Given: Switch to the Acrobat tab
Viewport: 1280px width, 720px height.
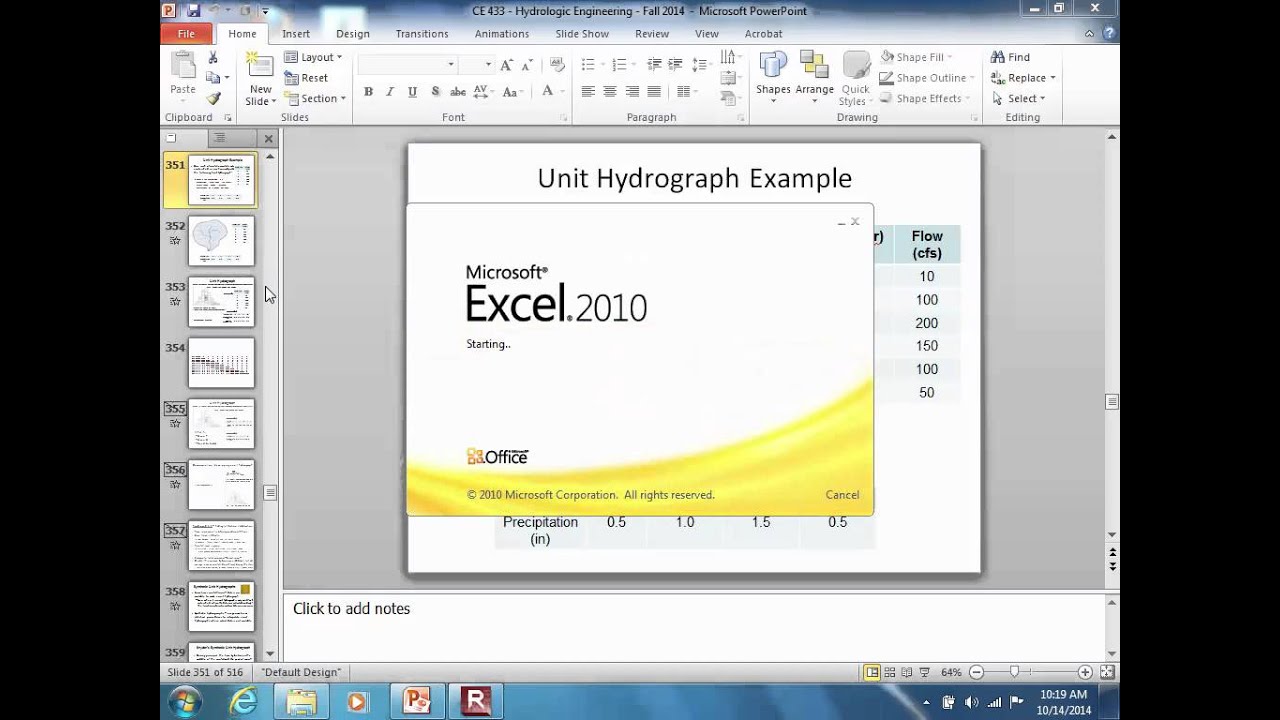Looking at the screenshot, I should (763, 33).
